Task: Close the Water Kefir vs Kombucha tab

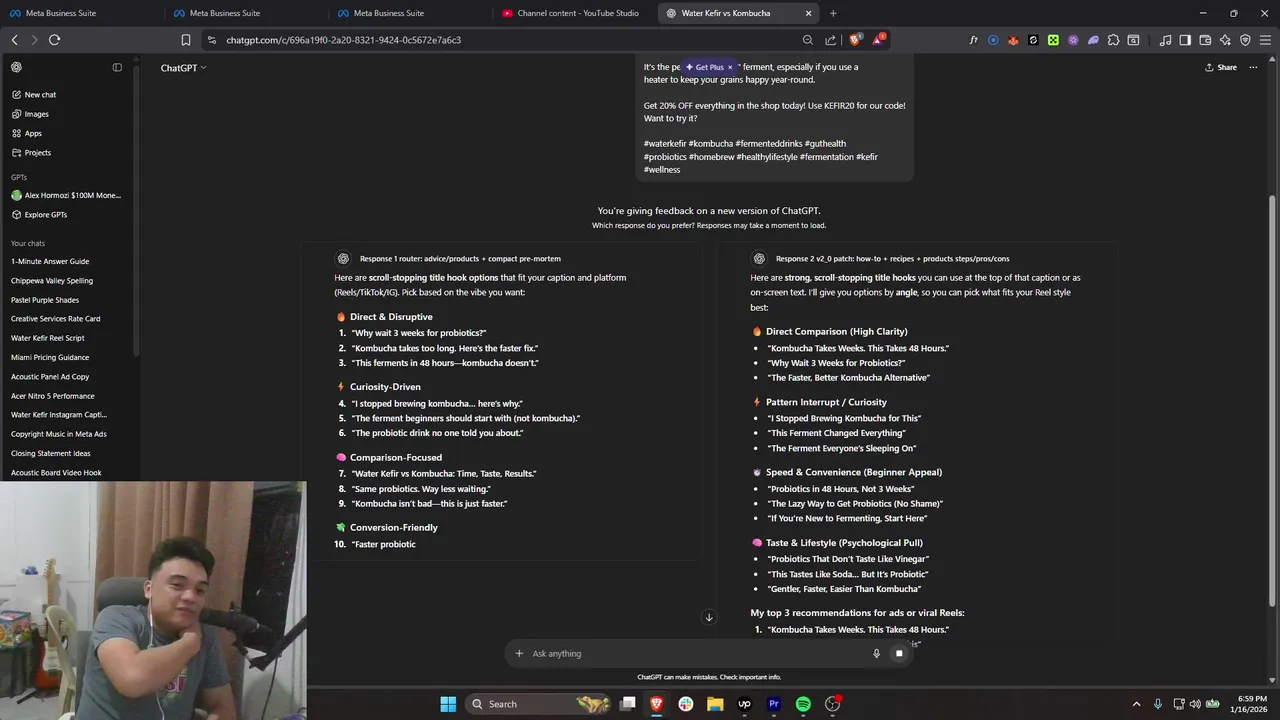Action: (809, 13)
